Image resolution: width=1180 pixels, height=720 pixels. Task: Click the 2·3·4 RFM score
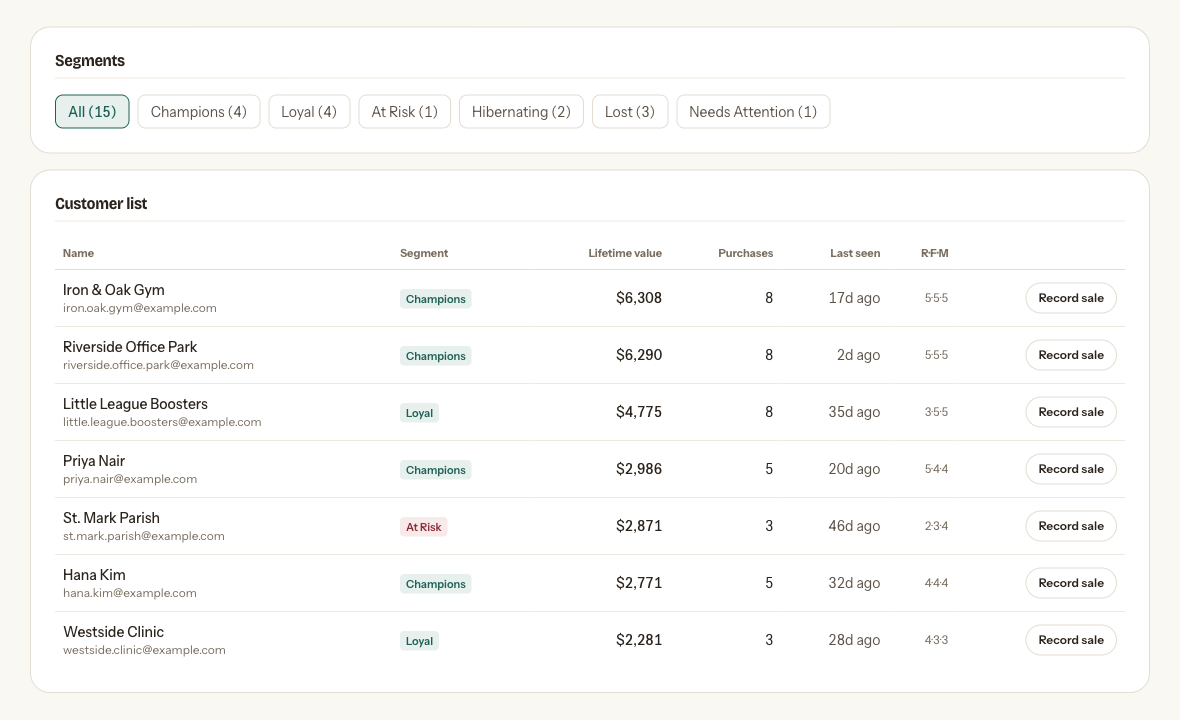[x=936, y=526]
